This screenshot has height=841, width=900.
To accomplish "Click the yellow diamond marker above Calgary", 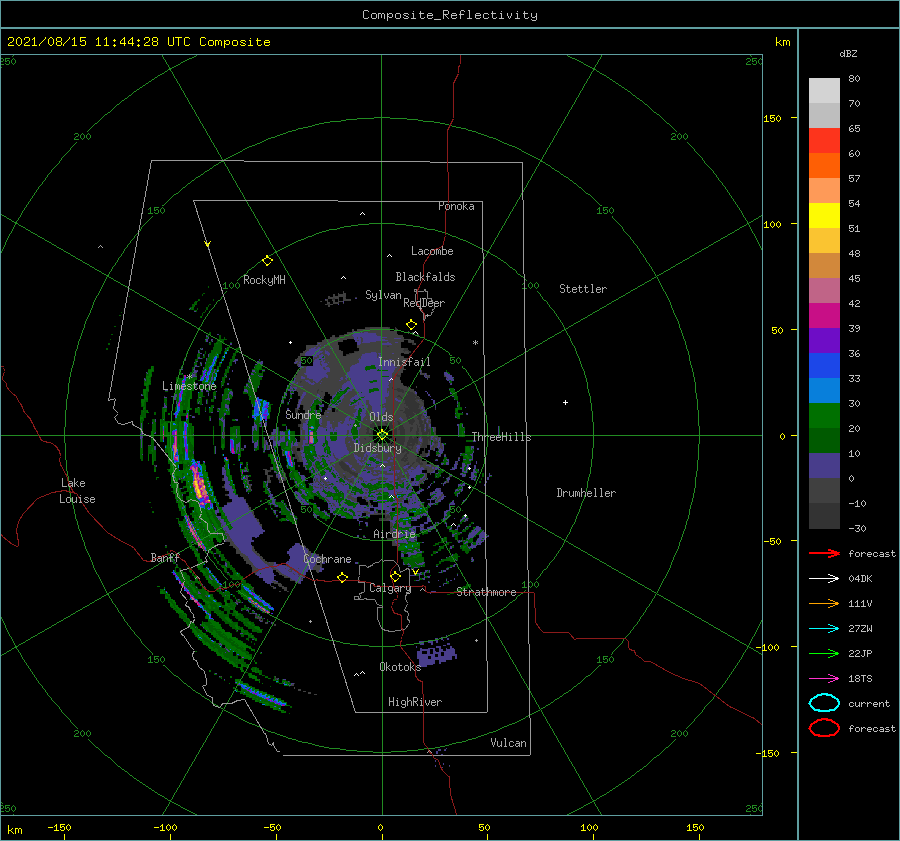I will coord(395,576).
